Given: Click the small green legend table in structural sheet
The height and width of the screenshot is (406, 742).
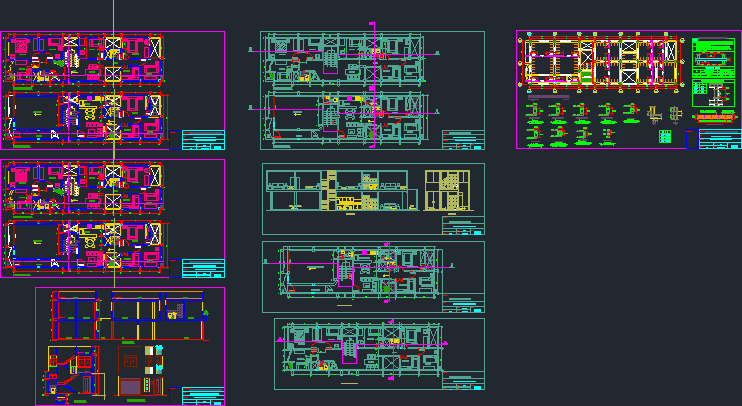Looking at the screenshot, I should click(x=665, y=136).
